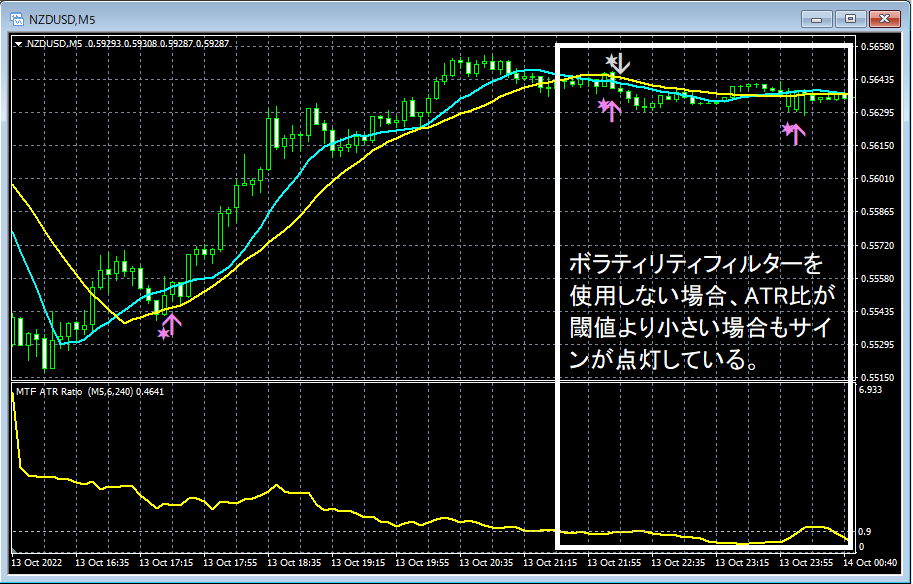Screen dimensions: 913x584
Task: Click the 13 Oct 17:15 time label
Action: [166, 563]
